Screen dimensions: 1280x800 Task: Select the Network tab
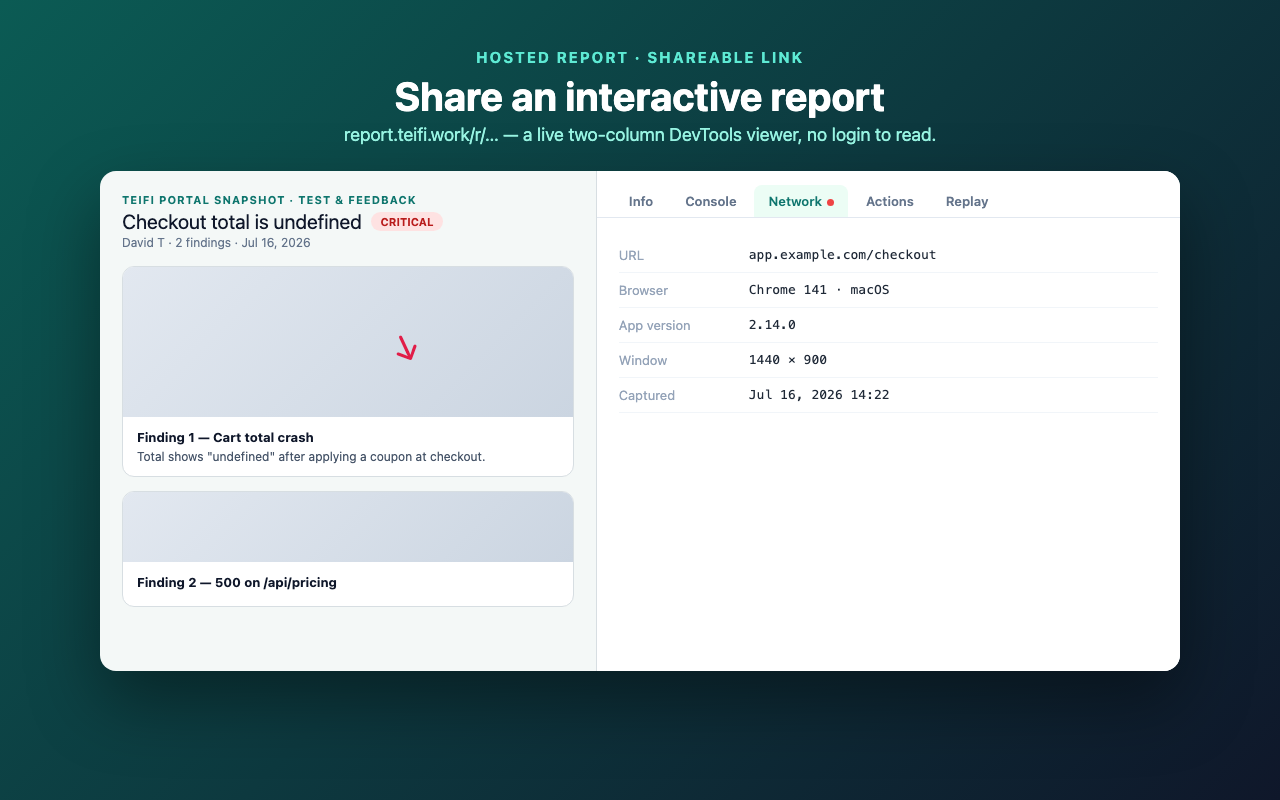[801, 201]
